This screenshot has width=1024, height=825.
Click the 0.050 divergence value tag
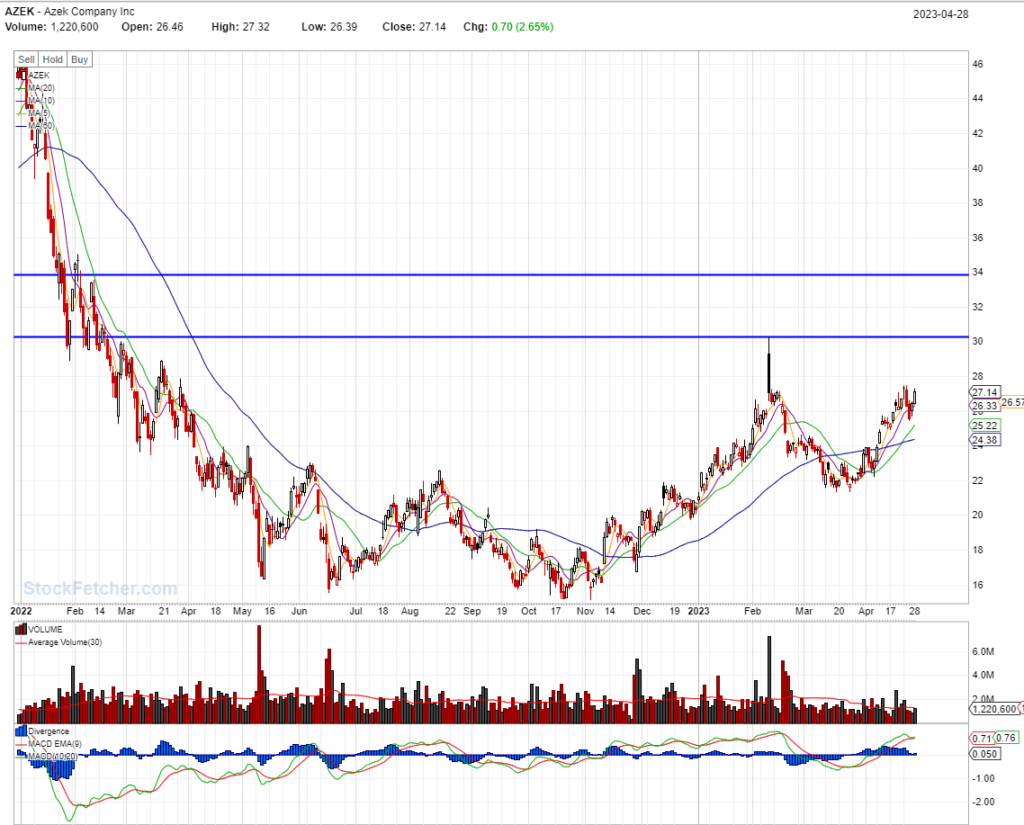[x=984, y=754]
